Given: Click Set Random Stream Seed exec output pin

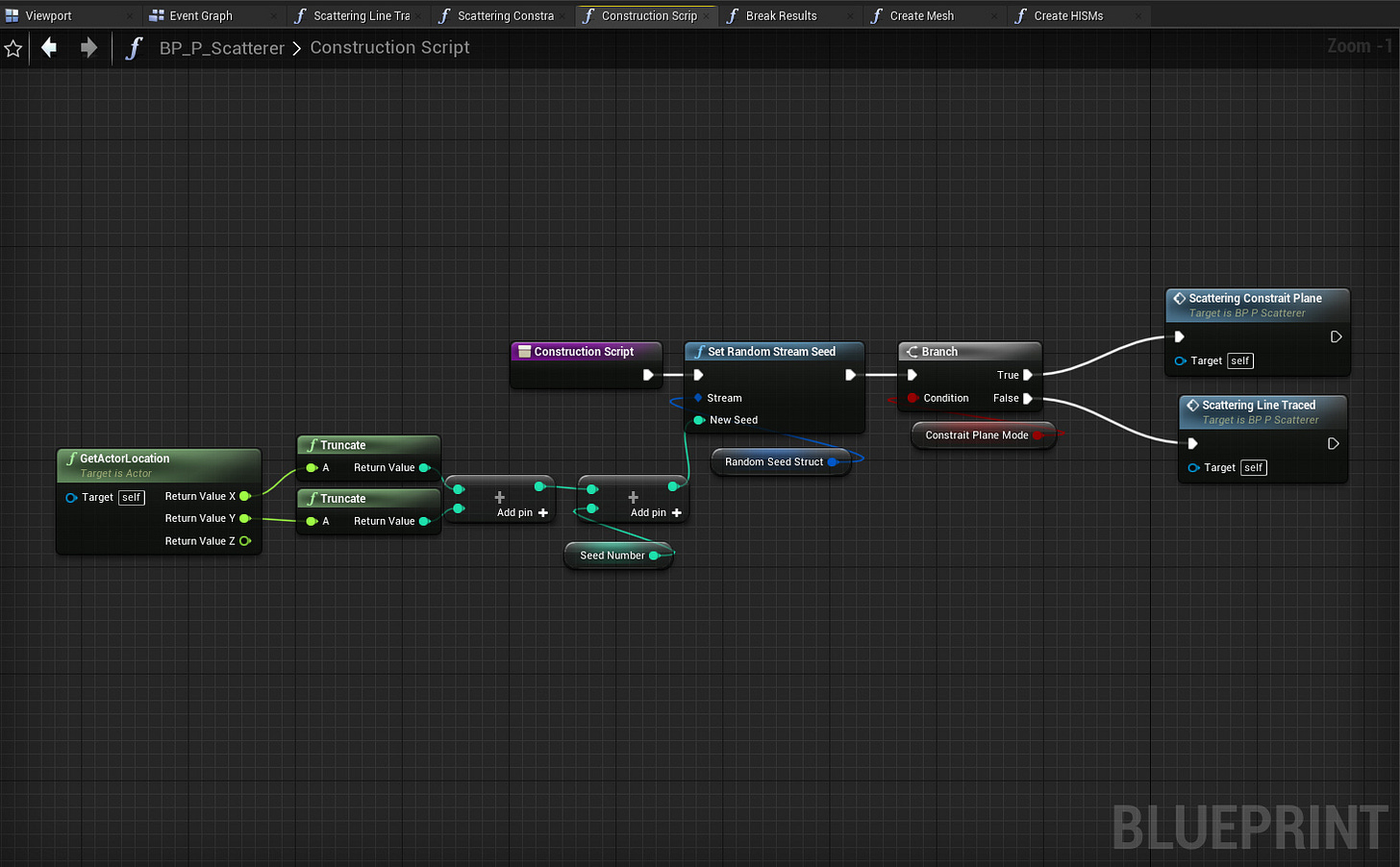Looking at the screenshot, I should coord(850,375).
